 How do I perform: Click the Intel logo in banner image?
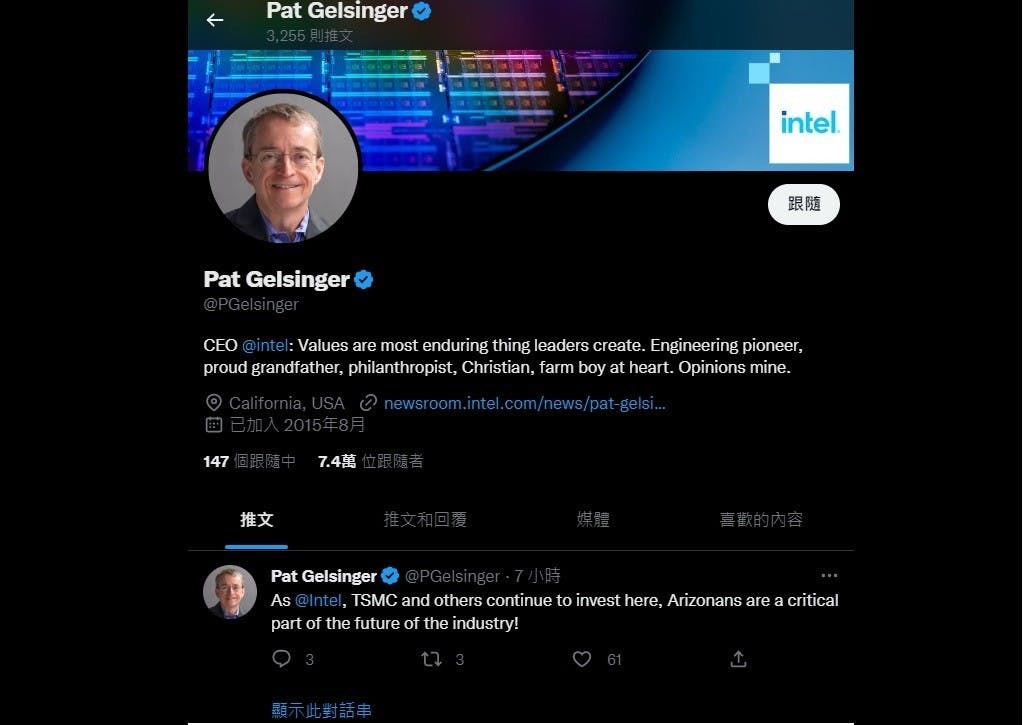pyautogui.click(x=808, y=123)
